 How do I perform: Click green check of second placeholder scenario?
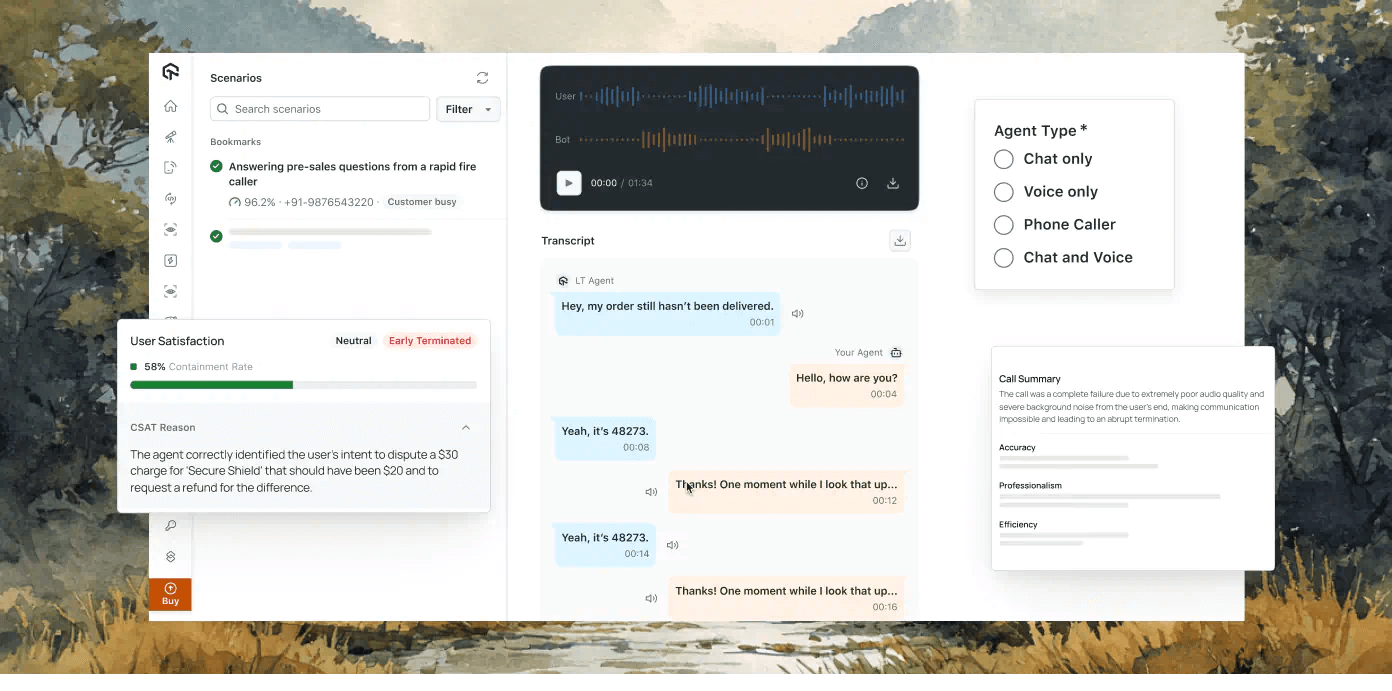point(216,236)
